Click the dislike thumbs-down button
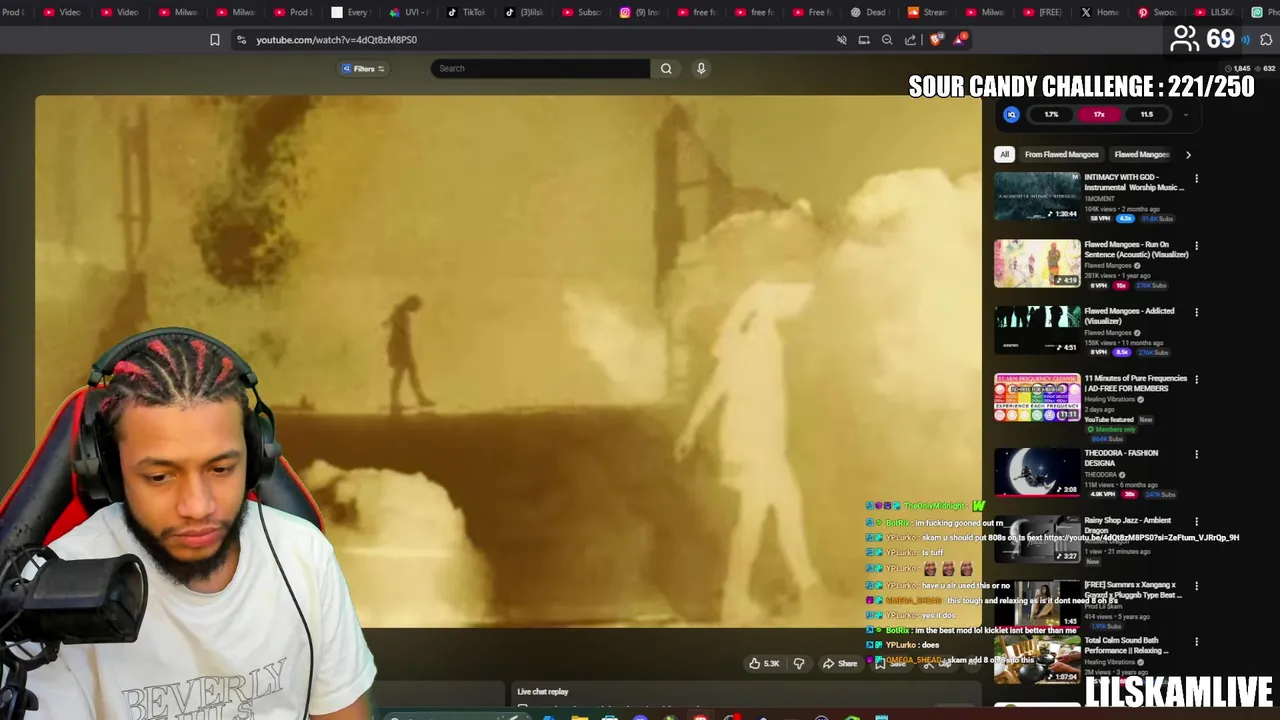 798,663
